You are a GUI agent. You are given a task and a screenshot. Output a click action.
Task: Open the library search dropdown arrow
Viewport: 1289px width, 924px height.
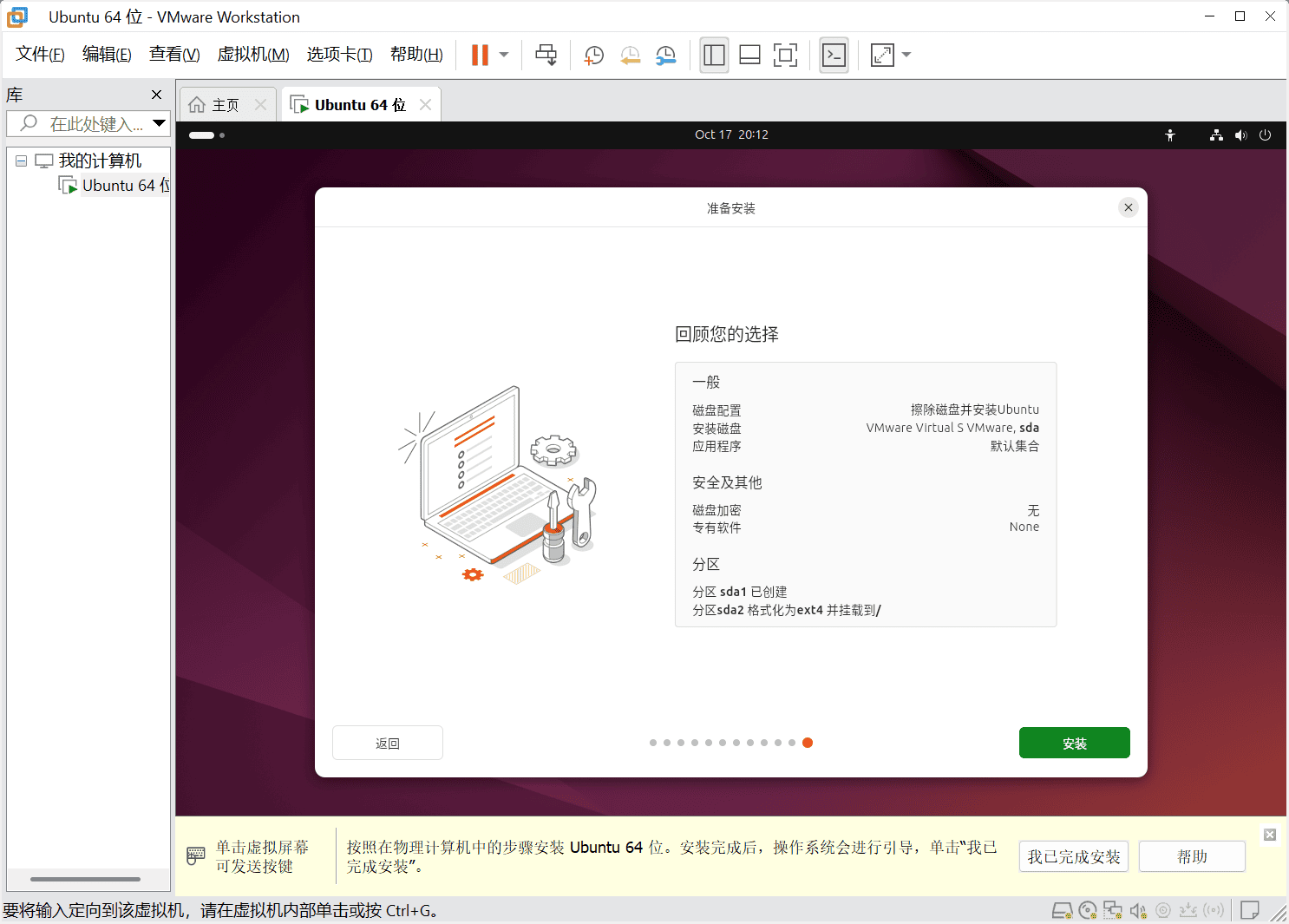tap(160, 124)
